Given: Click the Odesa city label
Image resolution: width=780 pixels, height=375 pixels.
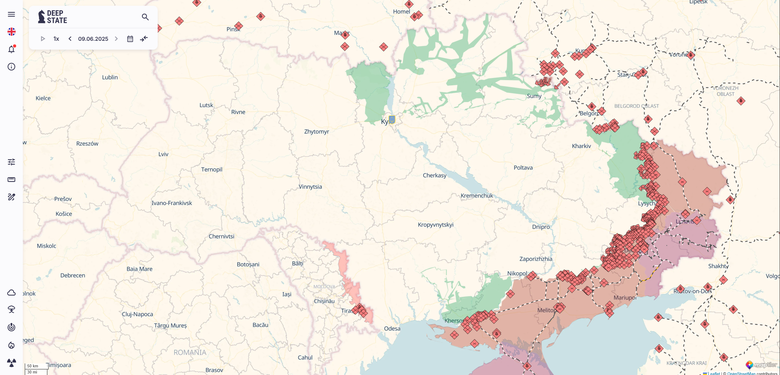Looking at the screenshot, I should pyautogui.click(x=392, y=329).
